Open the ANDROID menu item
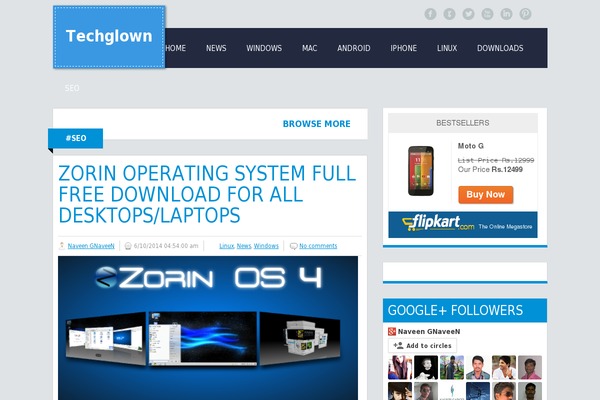 point(354,48)
